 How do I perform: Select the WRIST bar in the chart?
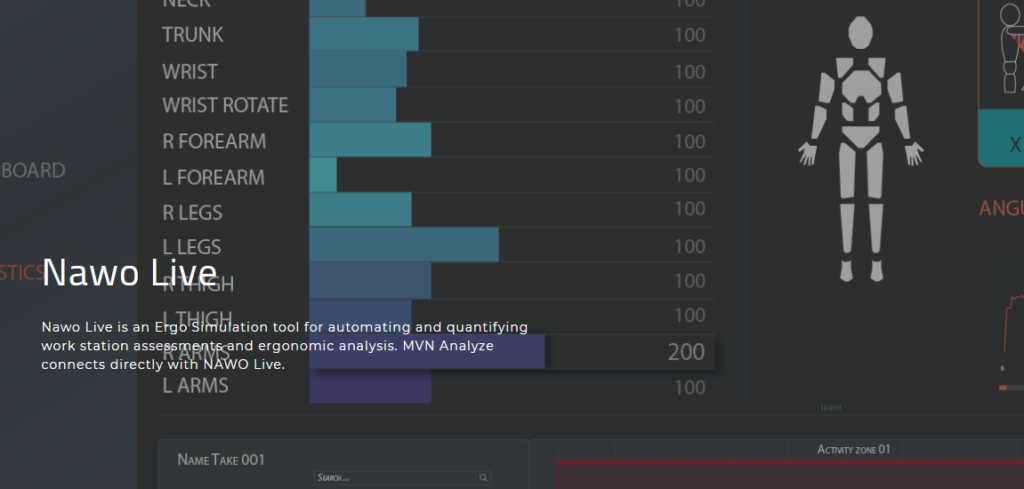[358, 69]
